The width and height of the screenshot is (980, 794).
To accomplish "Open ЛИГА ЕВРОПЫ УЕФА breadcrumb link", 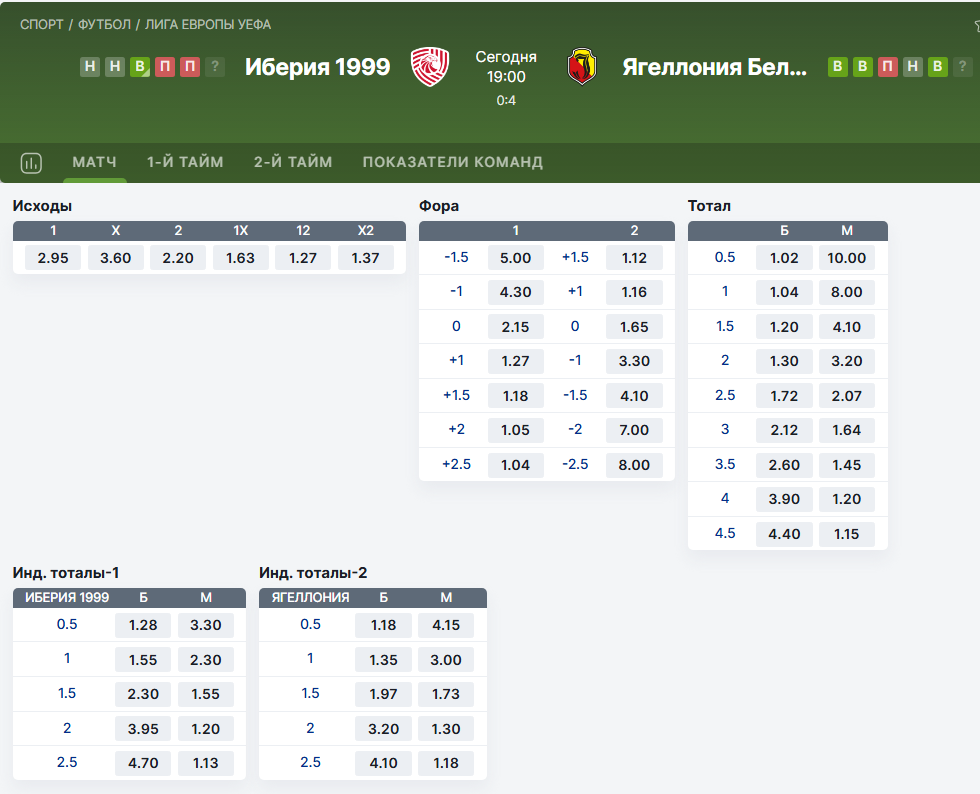I will click(208, 24).
